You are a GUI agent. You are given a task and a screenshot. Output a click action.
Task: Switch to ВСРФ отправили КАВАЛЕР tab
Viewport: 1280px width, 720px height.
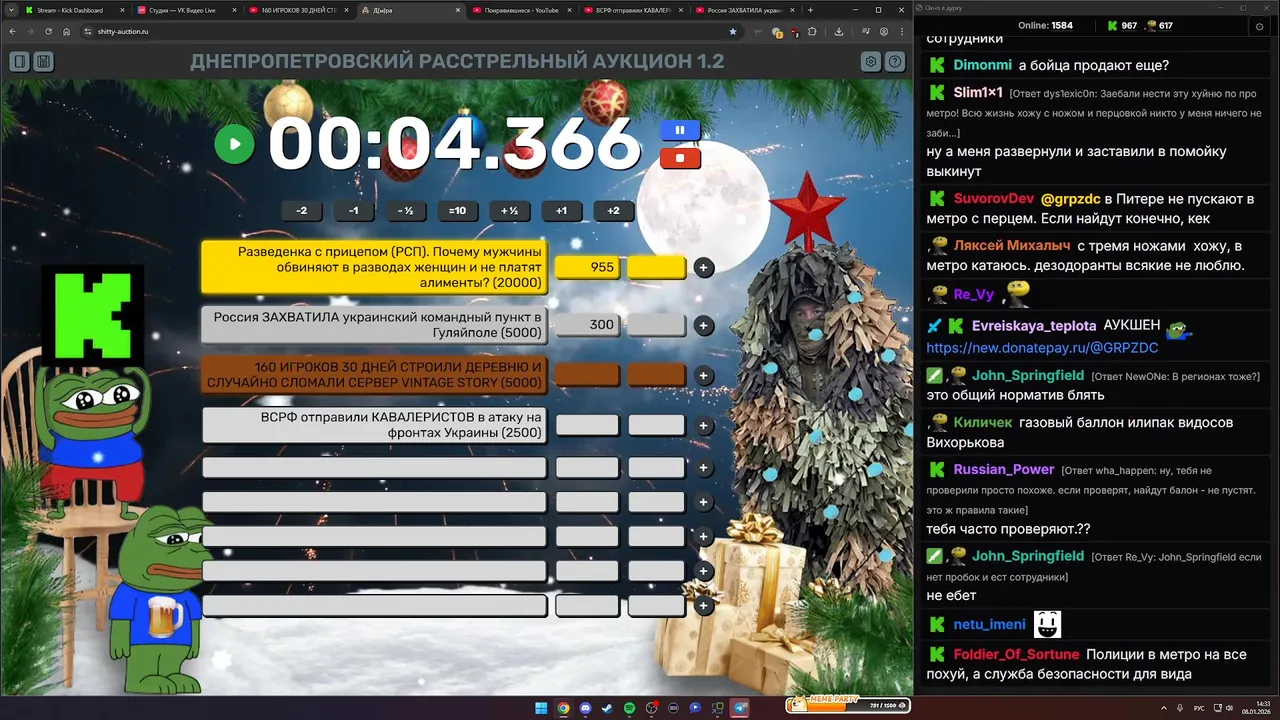(632, 10)
